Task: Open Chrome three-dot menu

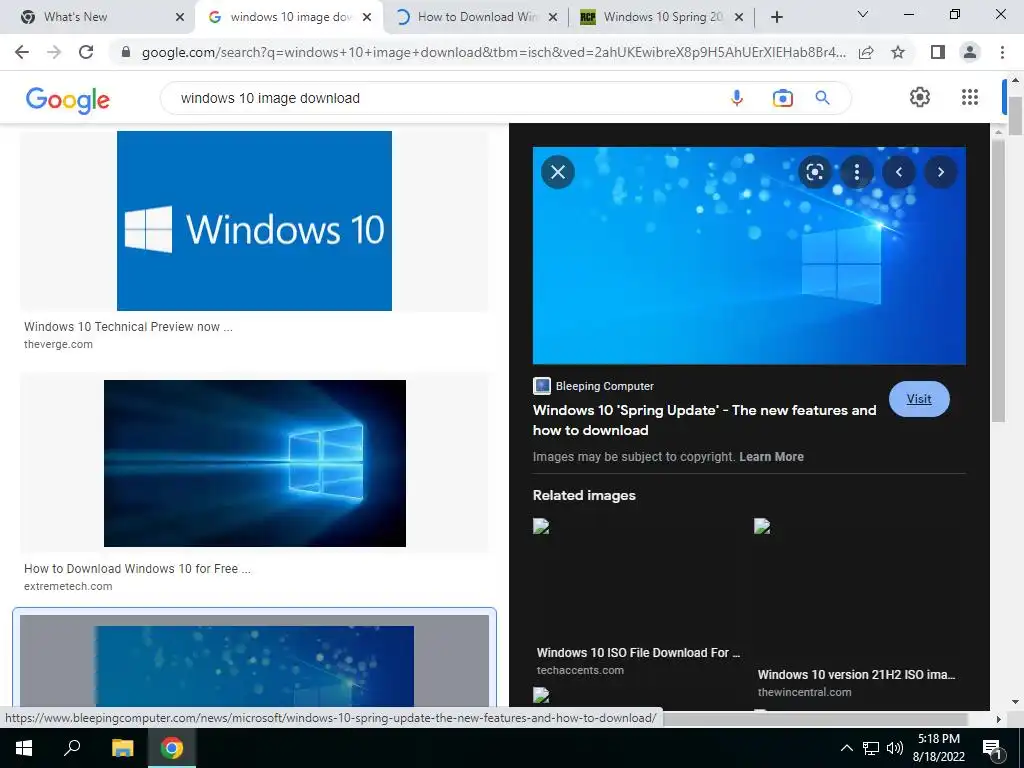Action: pos(1002,52)
